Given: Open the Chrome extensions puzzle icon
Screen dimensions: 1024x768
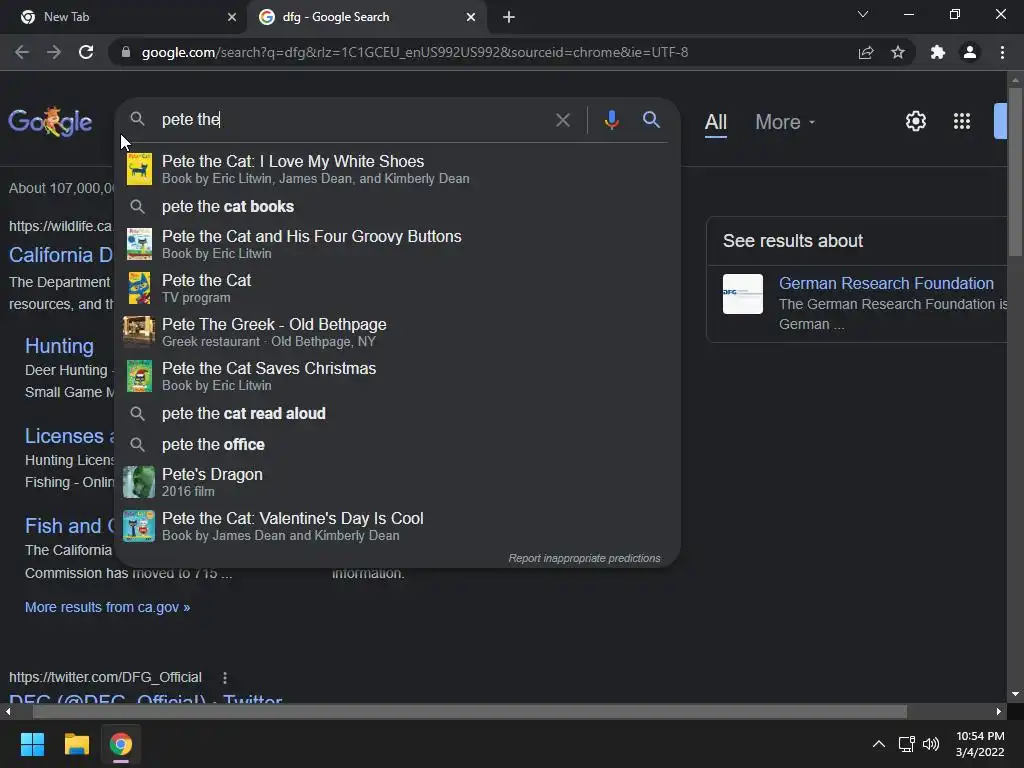Looking at the screenshot, I should (x=938, y=52).
